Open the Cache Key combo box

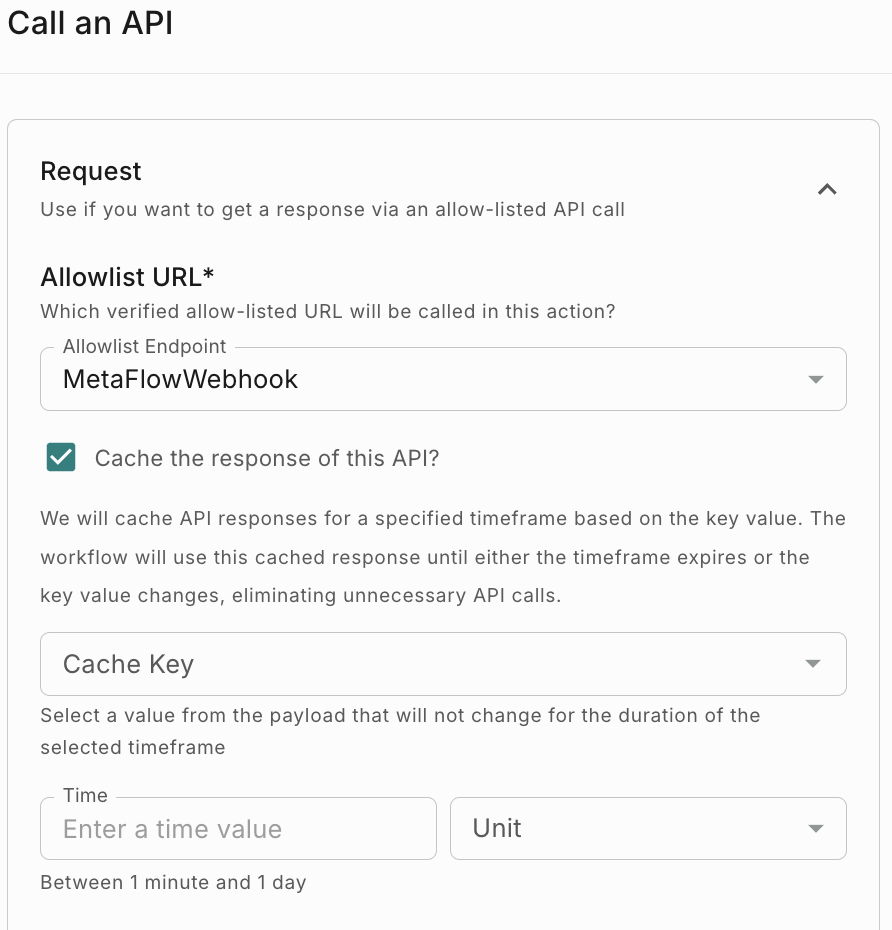click(420, 664)
